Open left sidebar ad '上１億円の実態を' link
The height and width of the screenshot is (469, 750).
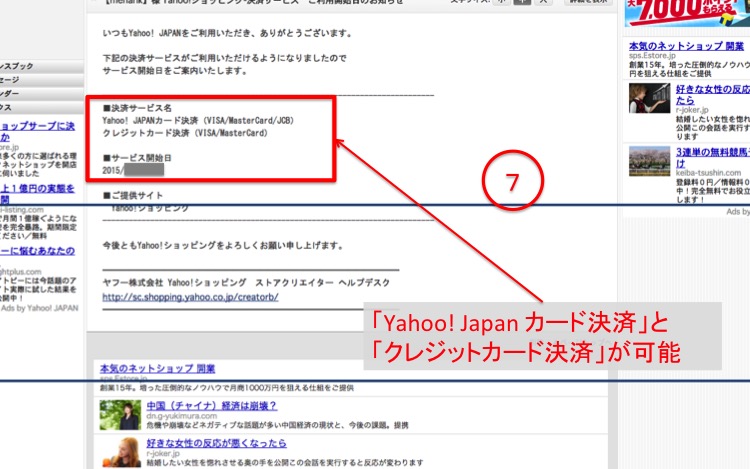click(37, 194)
